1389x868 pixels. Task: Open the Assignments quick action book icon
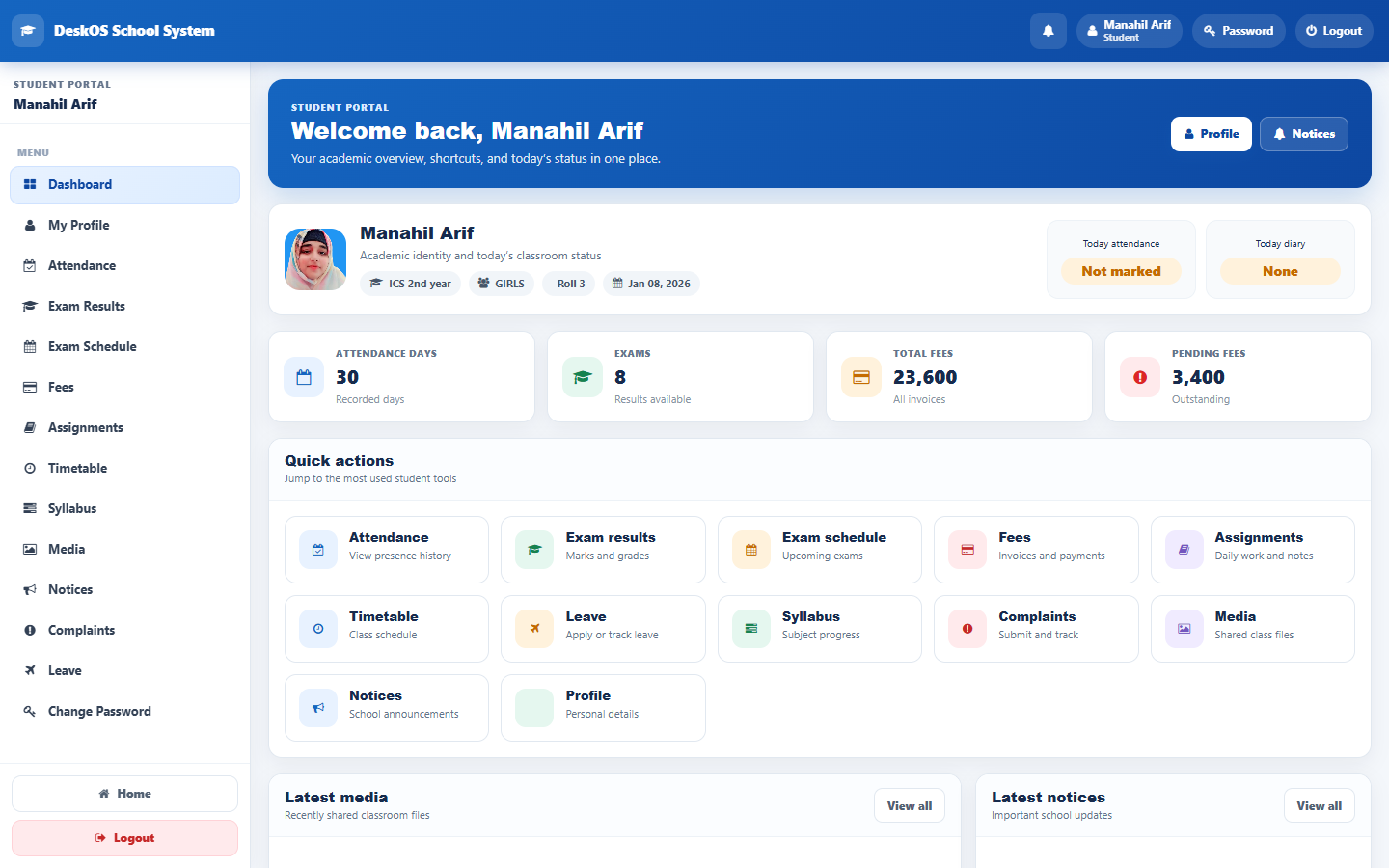pos(1185,550)
